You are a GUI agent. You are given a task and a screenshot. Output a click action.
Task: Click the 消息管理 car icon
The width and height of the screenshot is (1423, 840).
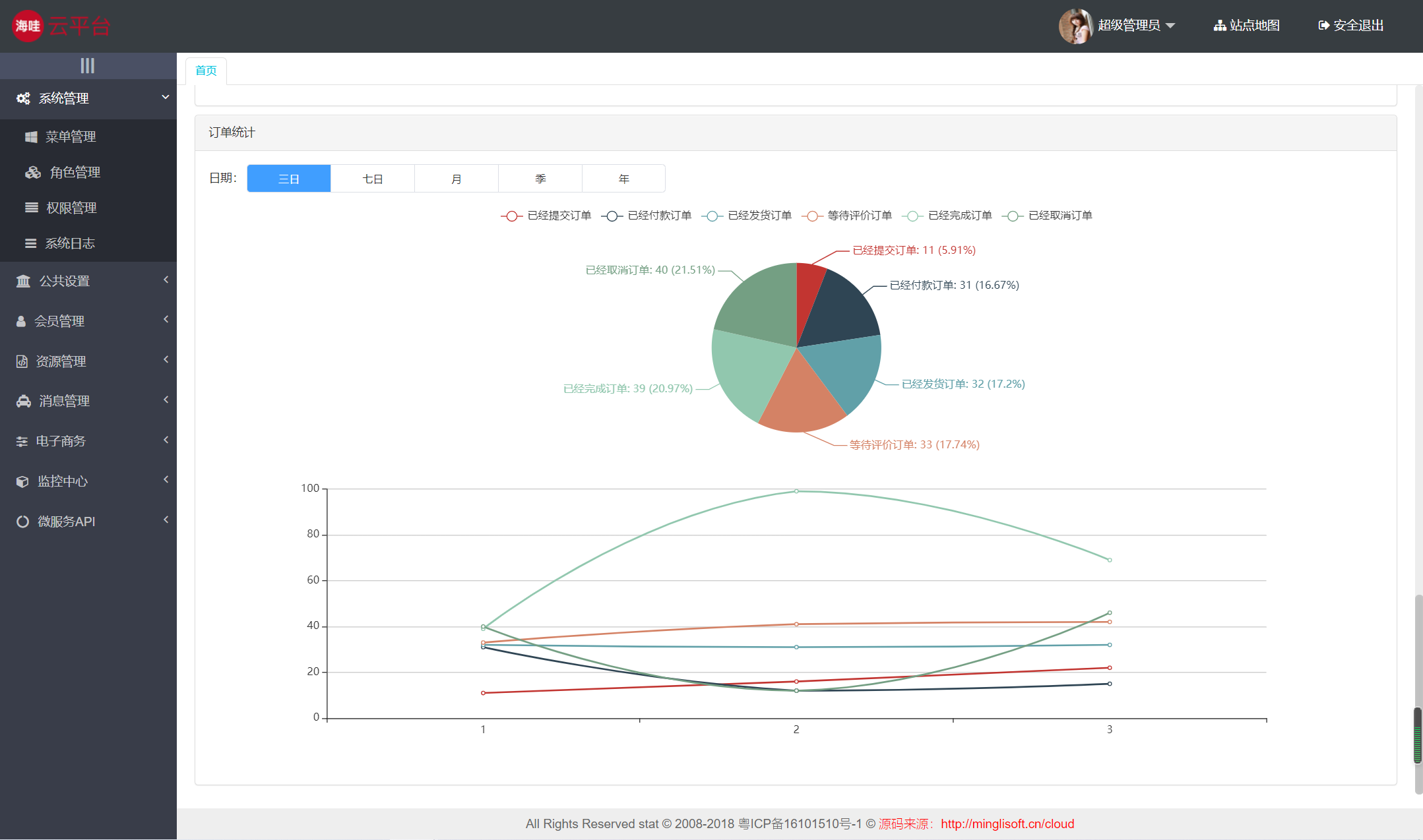tap(24, 401)
